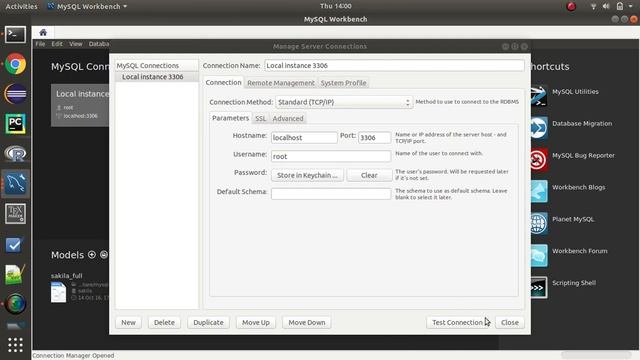Select the SSL sub-tab

(x=260, y=118)
